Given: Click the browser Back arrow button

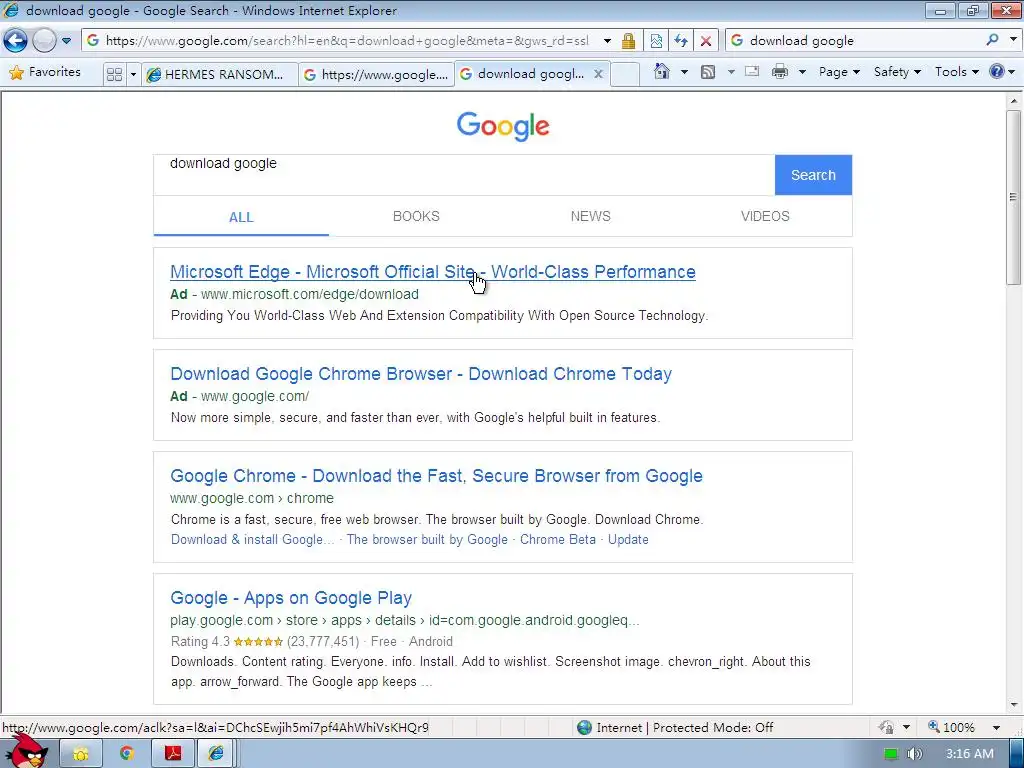Looking at the screenshot, I should [16, 40].
